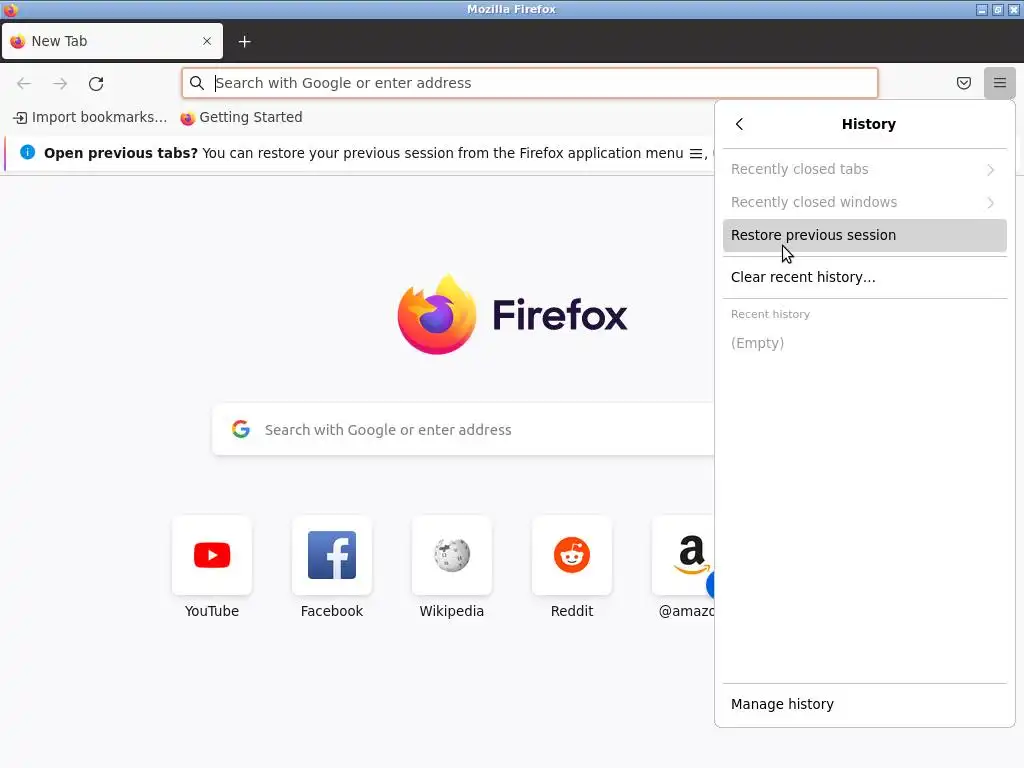Click Google logo in page search box

tap(241, 429)
